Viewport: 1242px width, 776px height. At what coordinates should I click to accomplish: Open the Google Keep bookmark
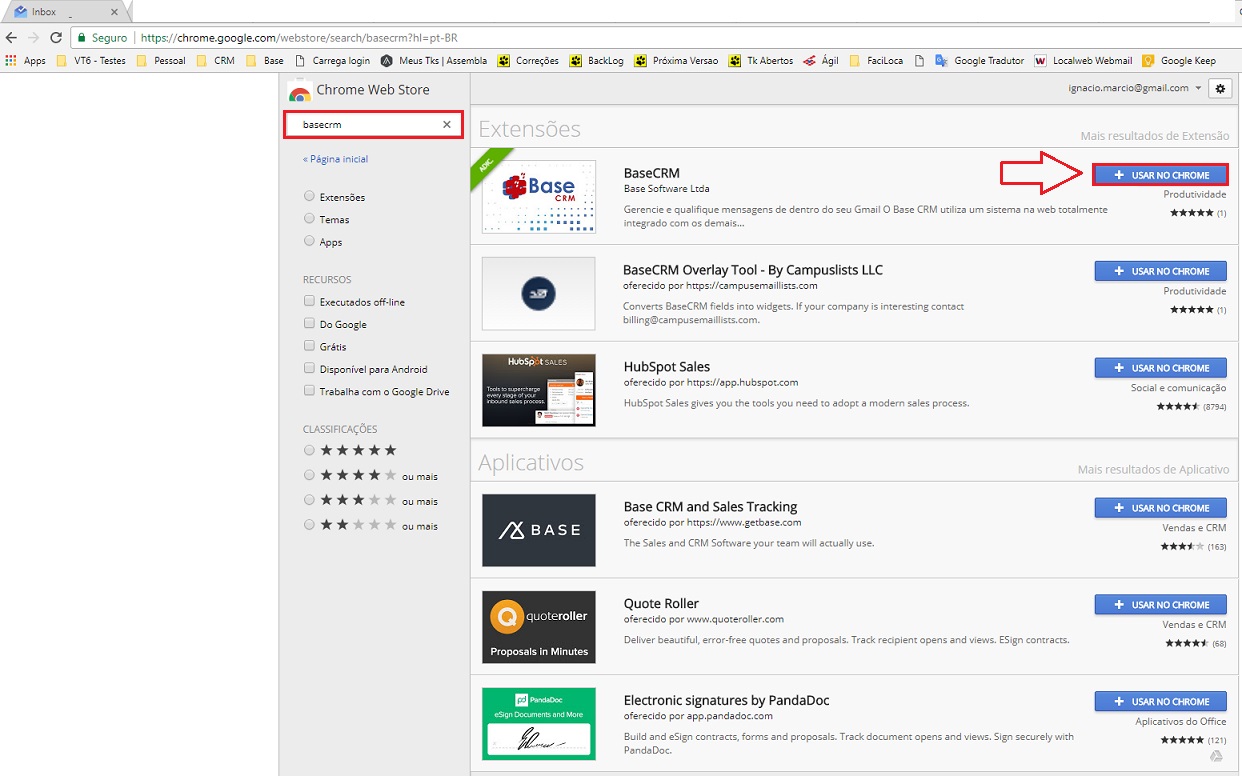1179,61
